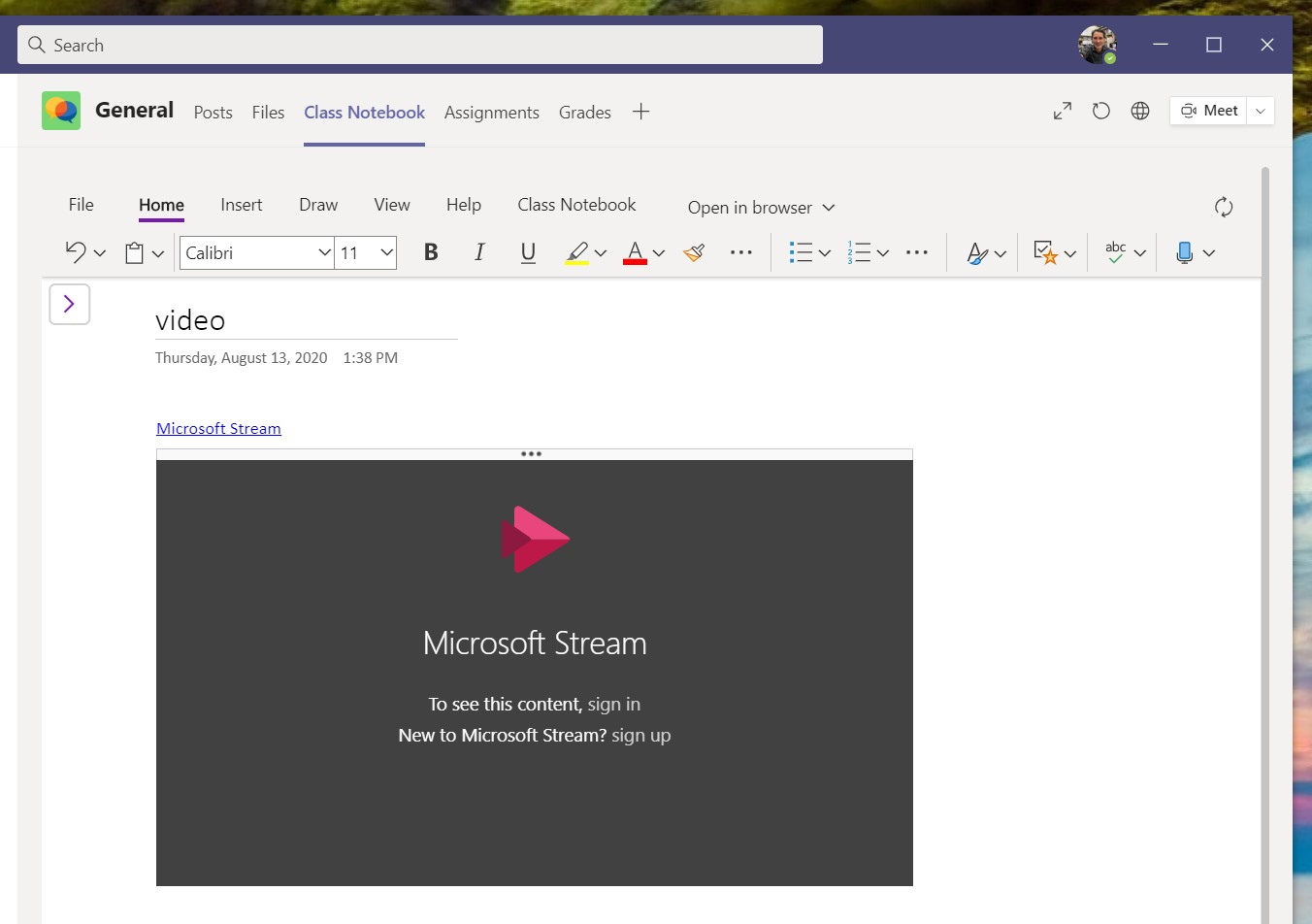The width and height of the screenshot is (1312, 924).
Task: Expand the navigation pane chevron
Action: [x=70, y=304]
